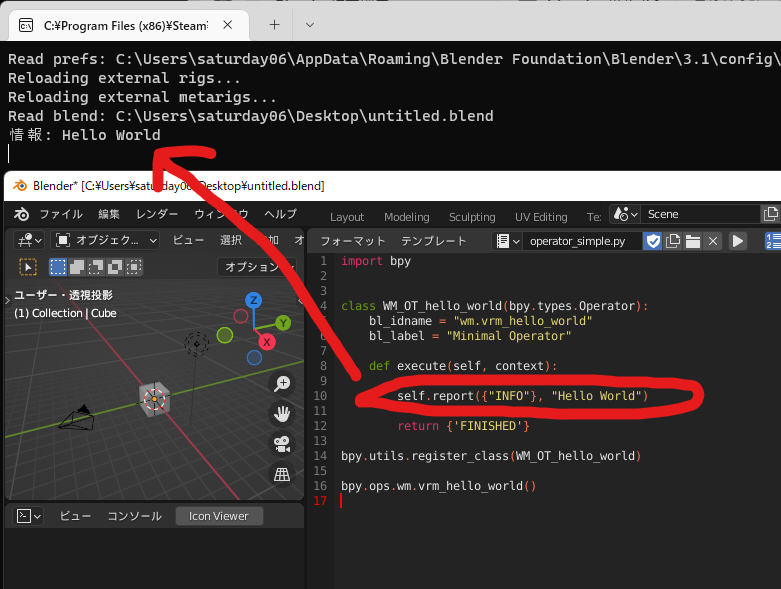Image resolution: width=781 pixels, height=589 pixels.
Task: Click code line 10 self.report text
Action: click(523, 396)
